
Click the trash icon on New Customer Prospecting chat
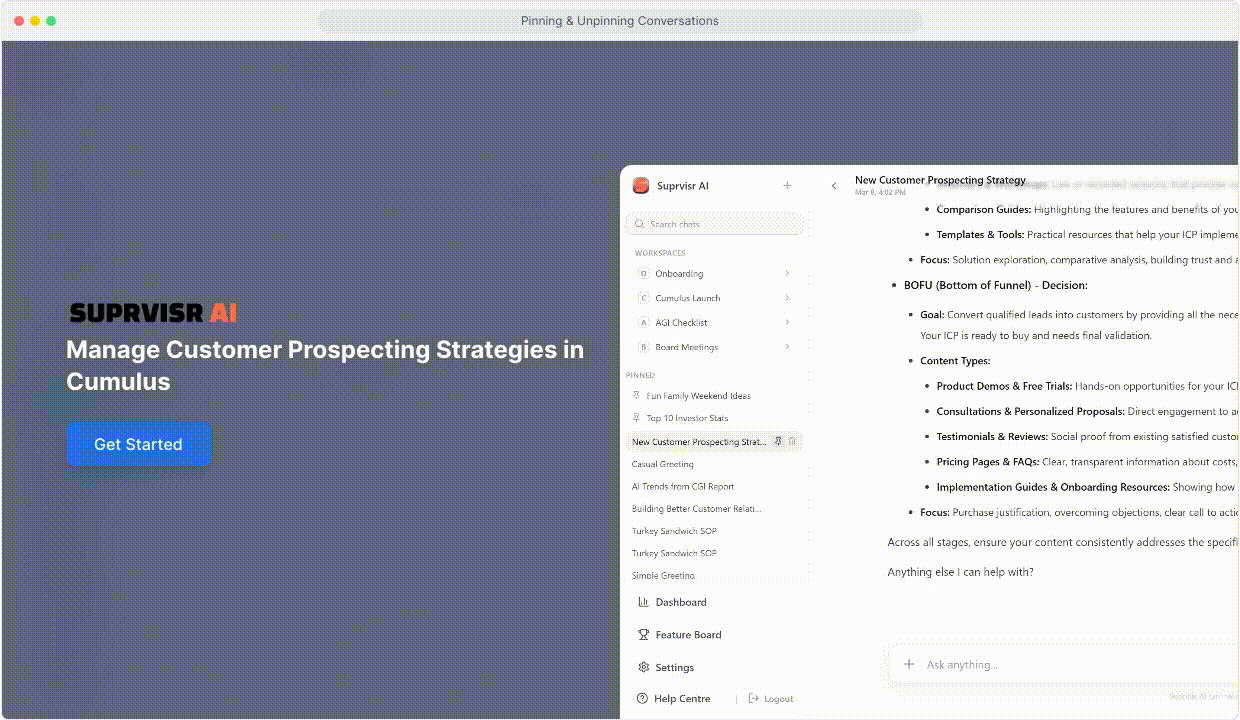click(792, 441)
